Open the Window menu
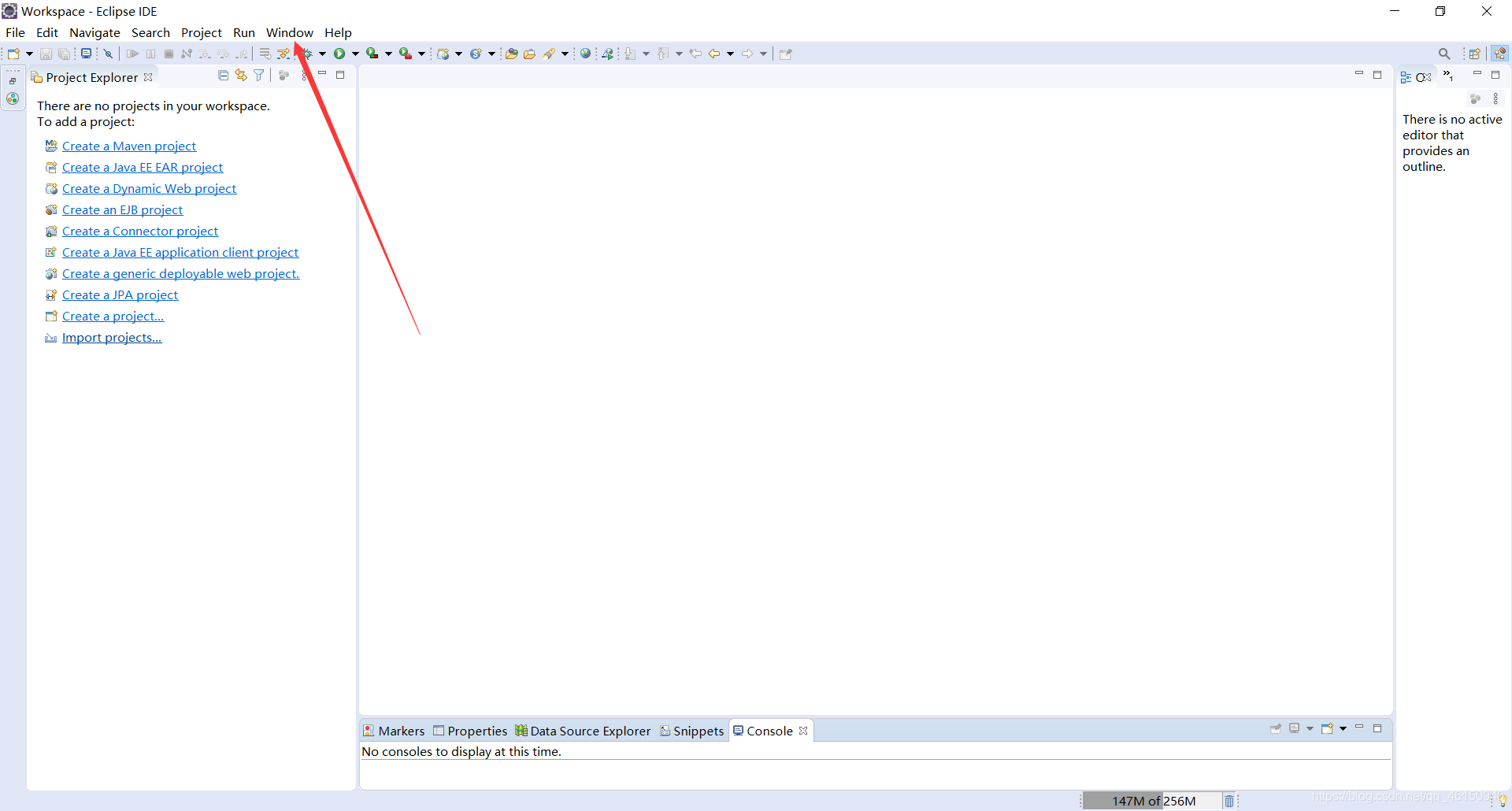 coord(289,32)
